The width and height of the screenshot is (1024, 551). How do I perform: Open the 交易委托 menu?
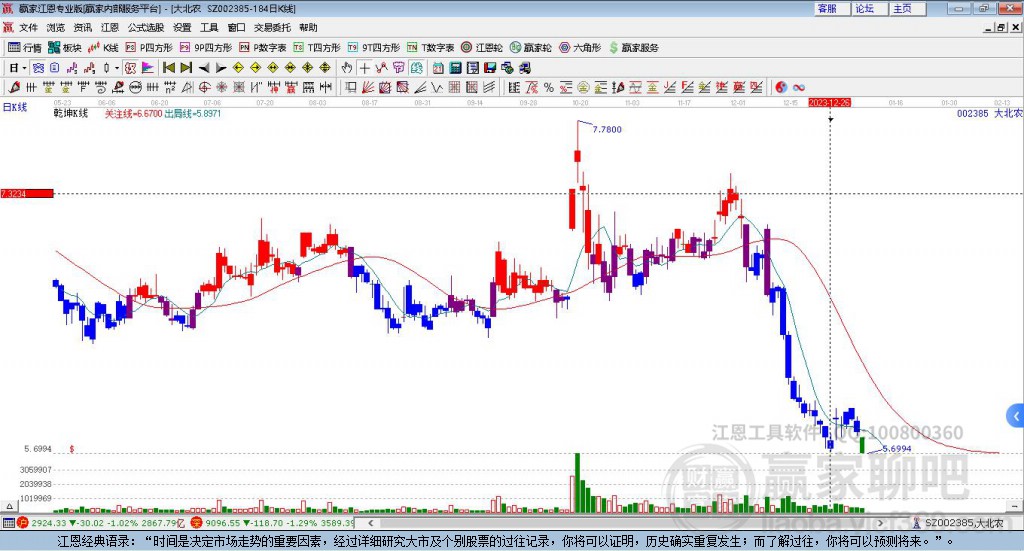[x=272, y=27]
